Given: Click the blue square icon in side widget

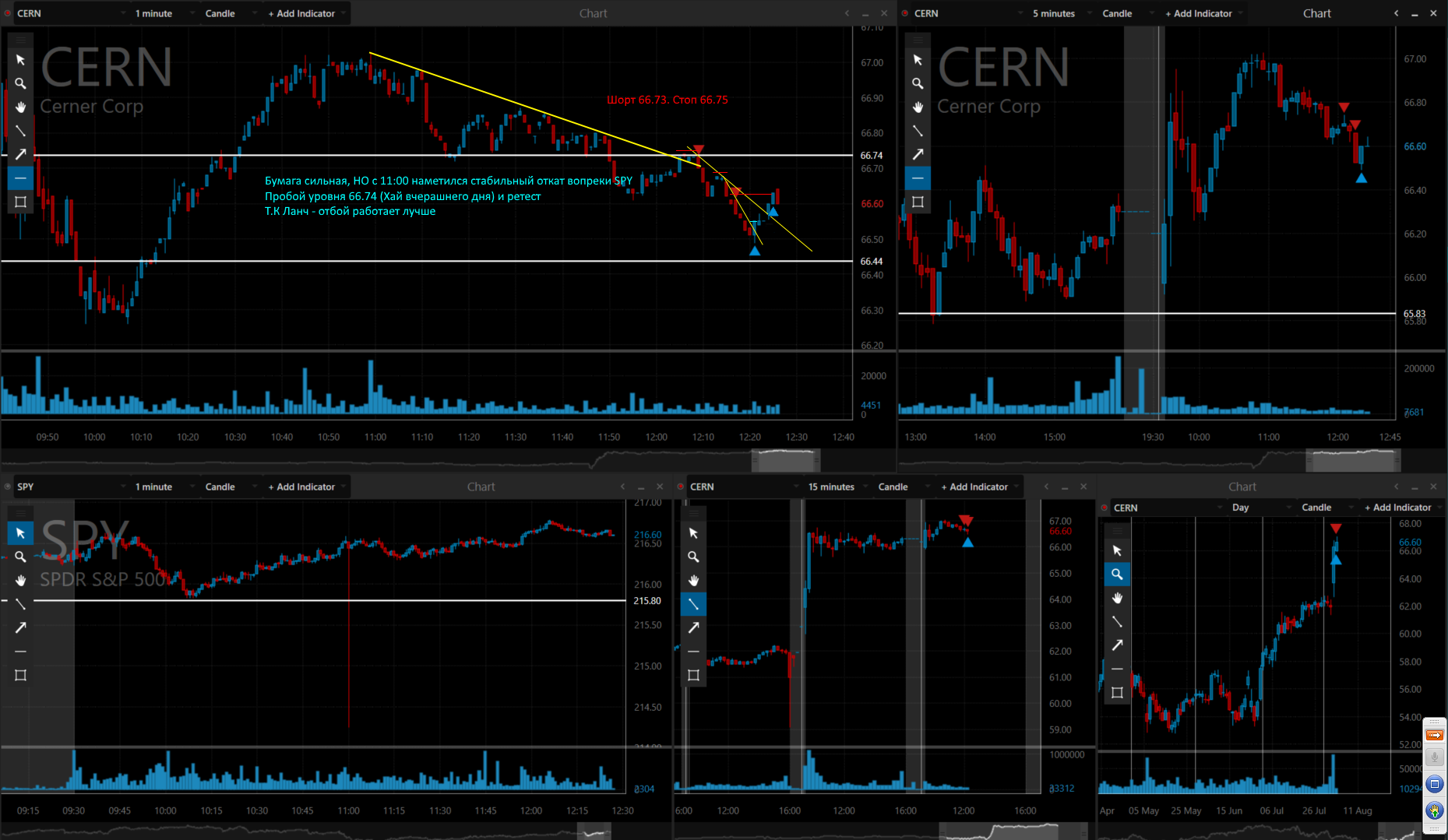Looking at the screenshot, I should click(x=1435, y=784).
